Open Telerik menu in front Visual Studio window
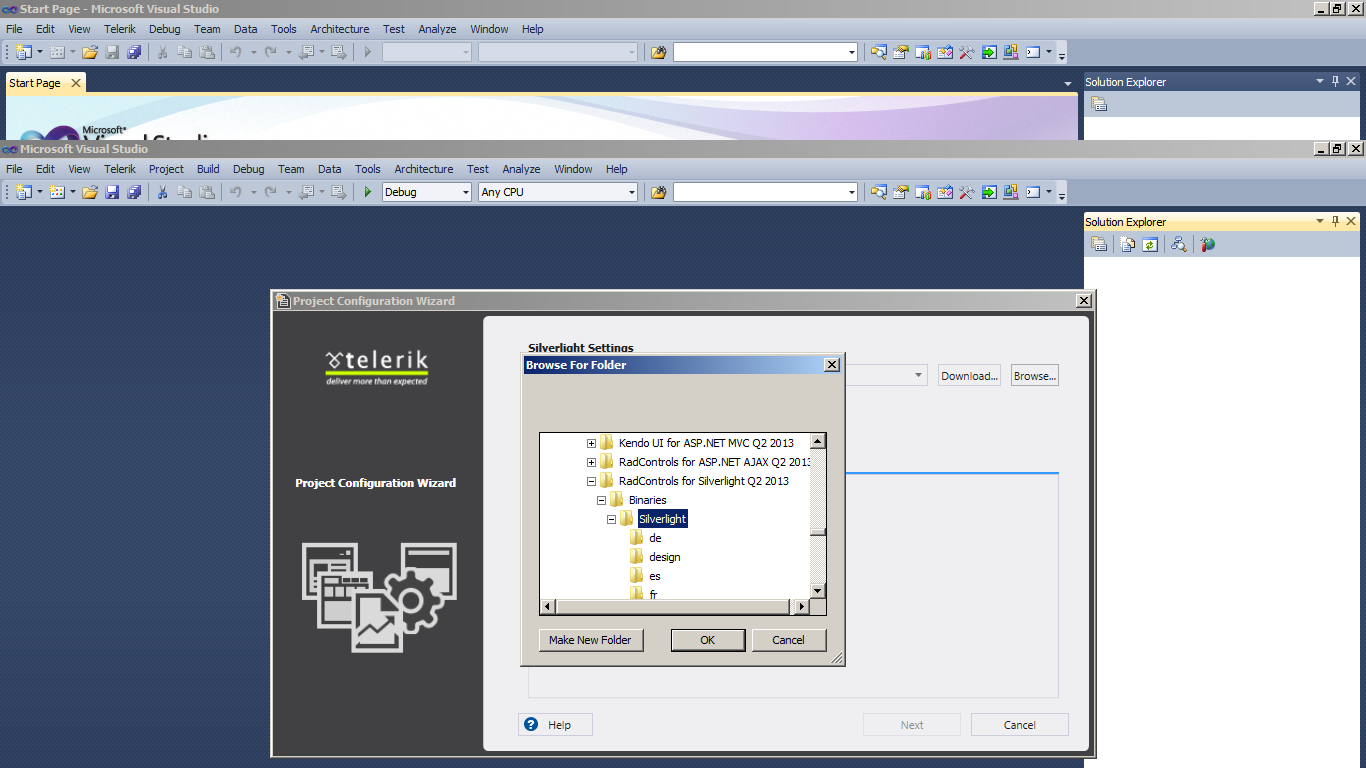Screen dimensions: 1366x768 pyautogui.click(x=120, y=169)
